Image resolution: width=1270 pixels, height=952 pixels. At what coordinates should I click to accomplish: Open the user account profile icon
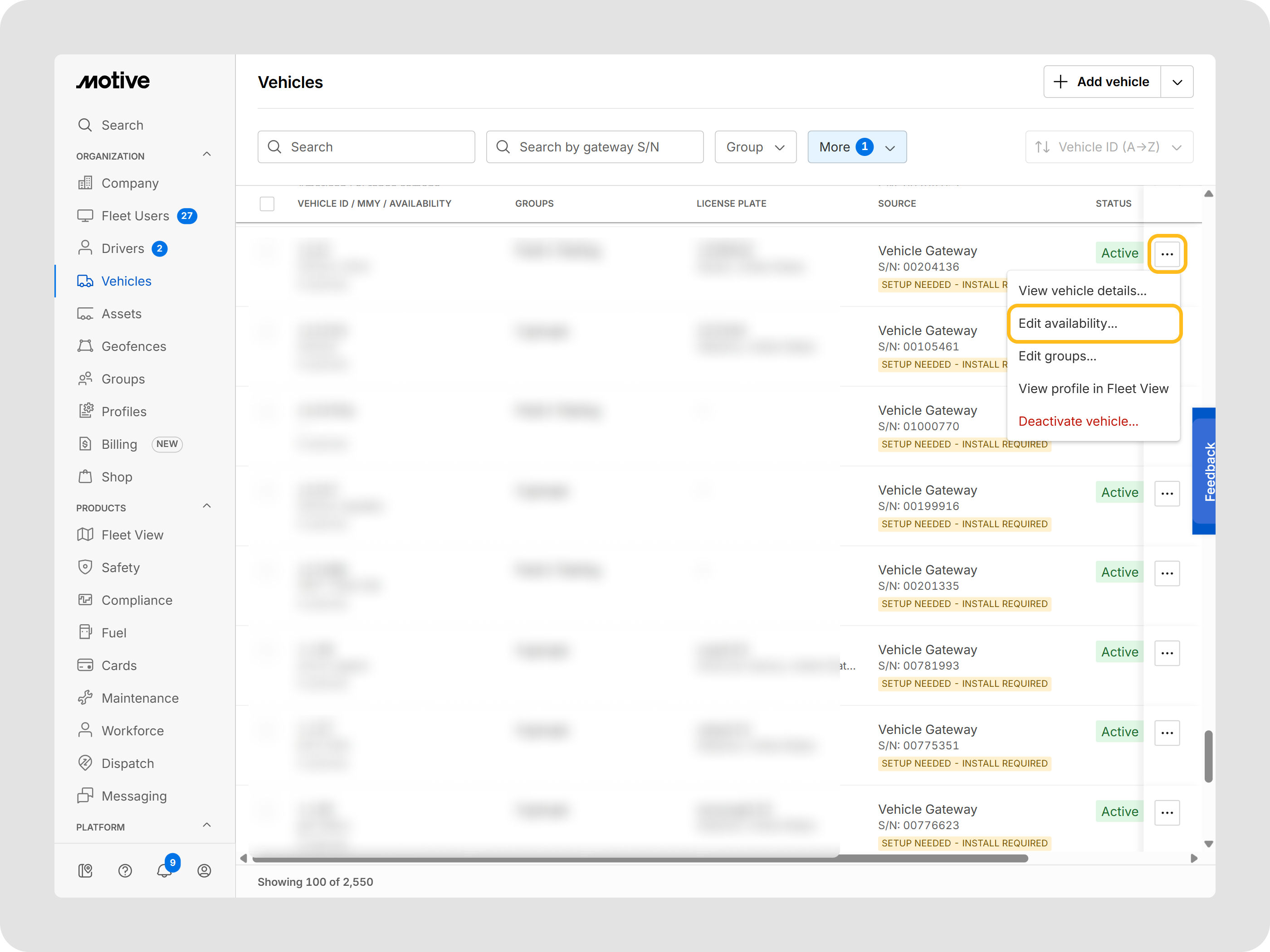(x=204, y=870)
